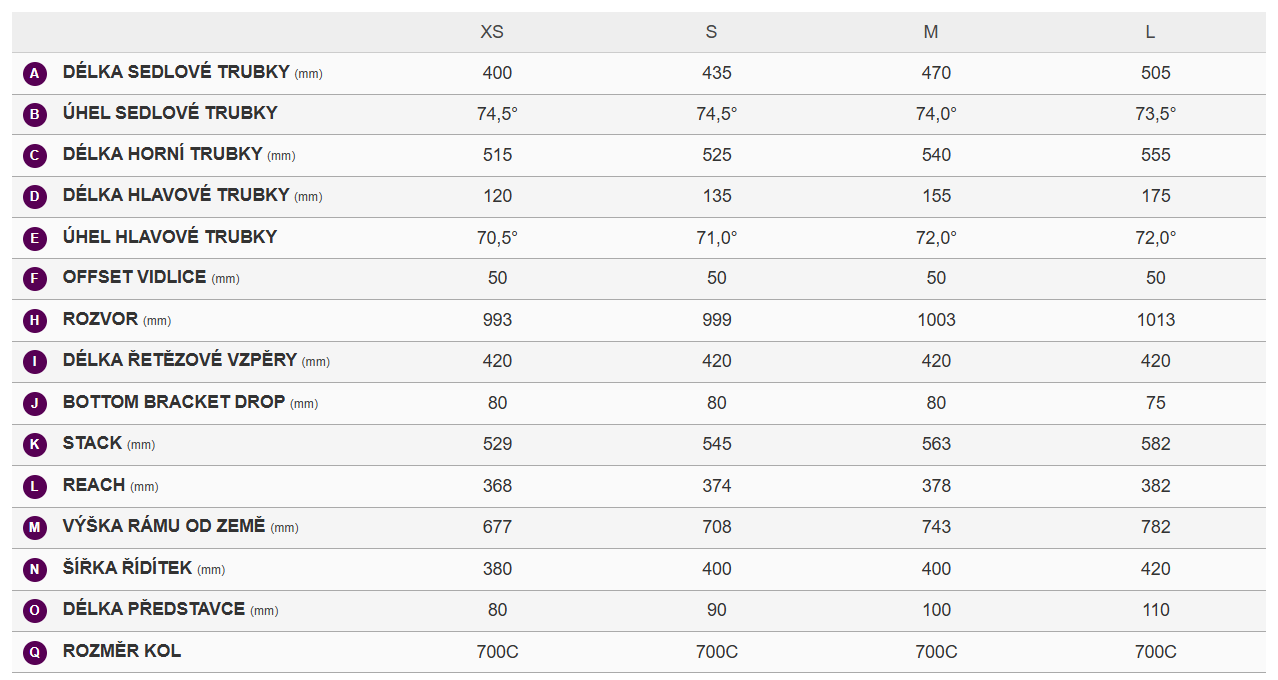Click the L size column header
The image size is (1278, 680).
coord(1150,32)
